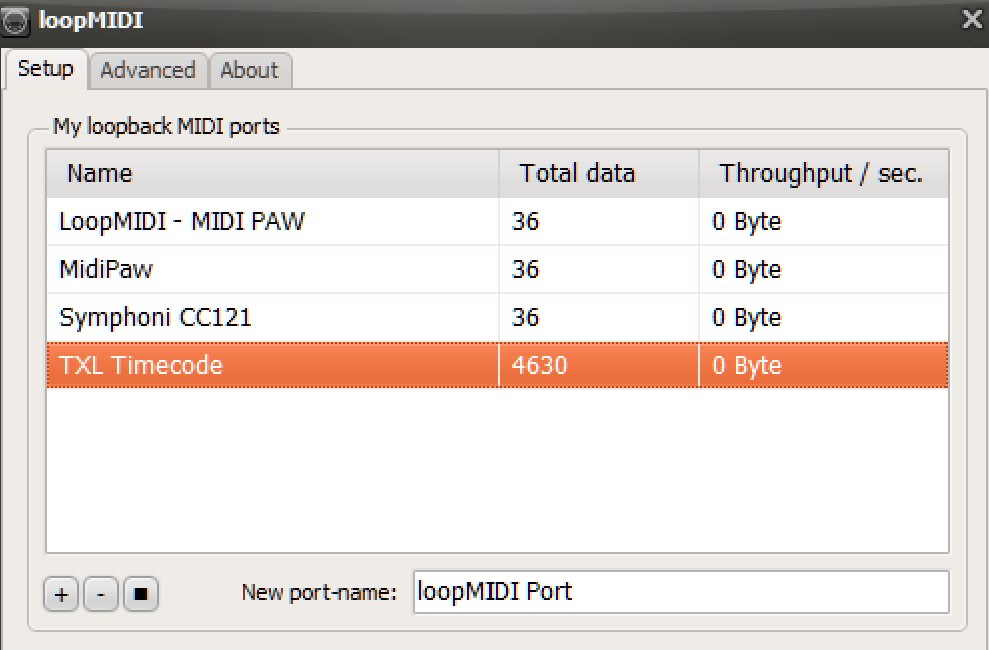
Task: Select the Symphoni CC121 port row
Action: pos(156,317)
